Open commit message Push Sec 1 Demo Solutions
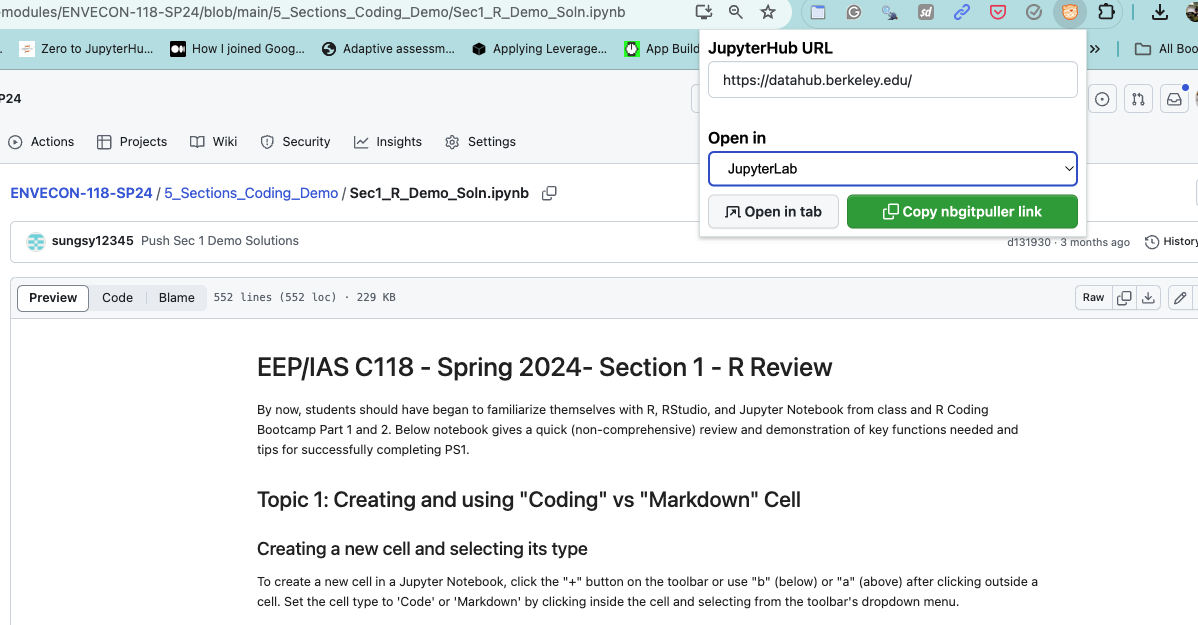 [220, 241]
